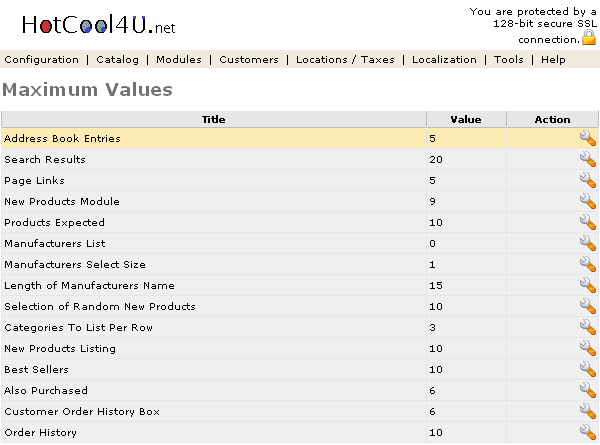
Task: Go to Customers menu
Action: click(249, 60)
